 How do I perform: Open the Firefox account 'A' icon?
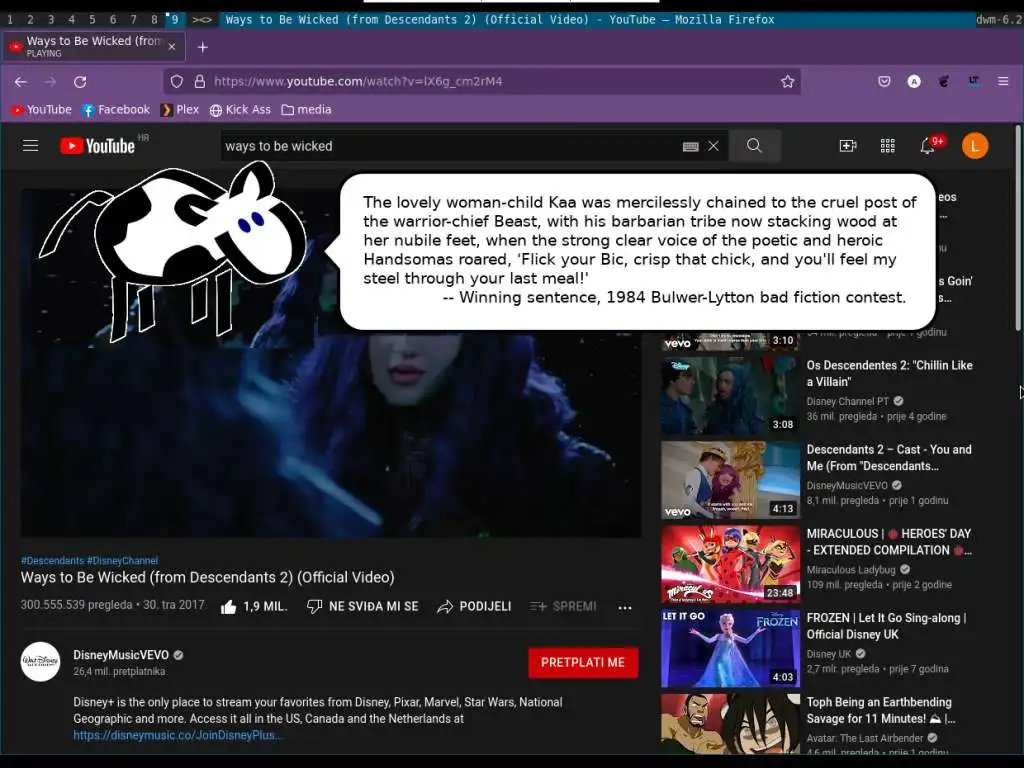coord(914,82)
